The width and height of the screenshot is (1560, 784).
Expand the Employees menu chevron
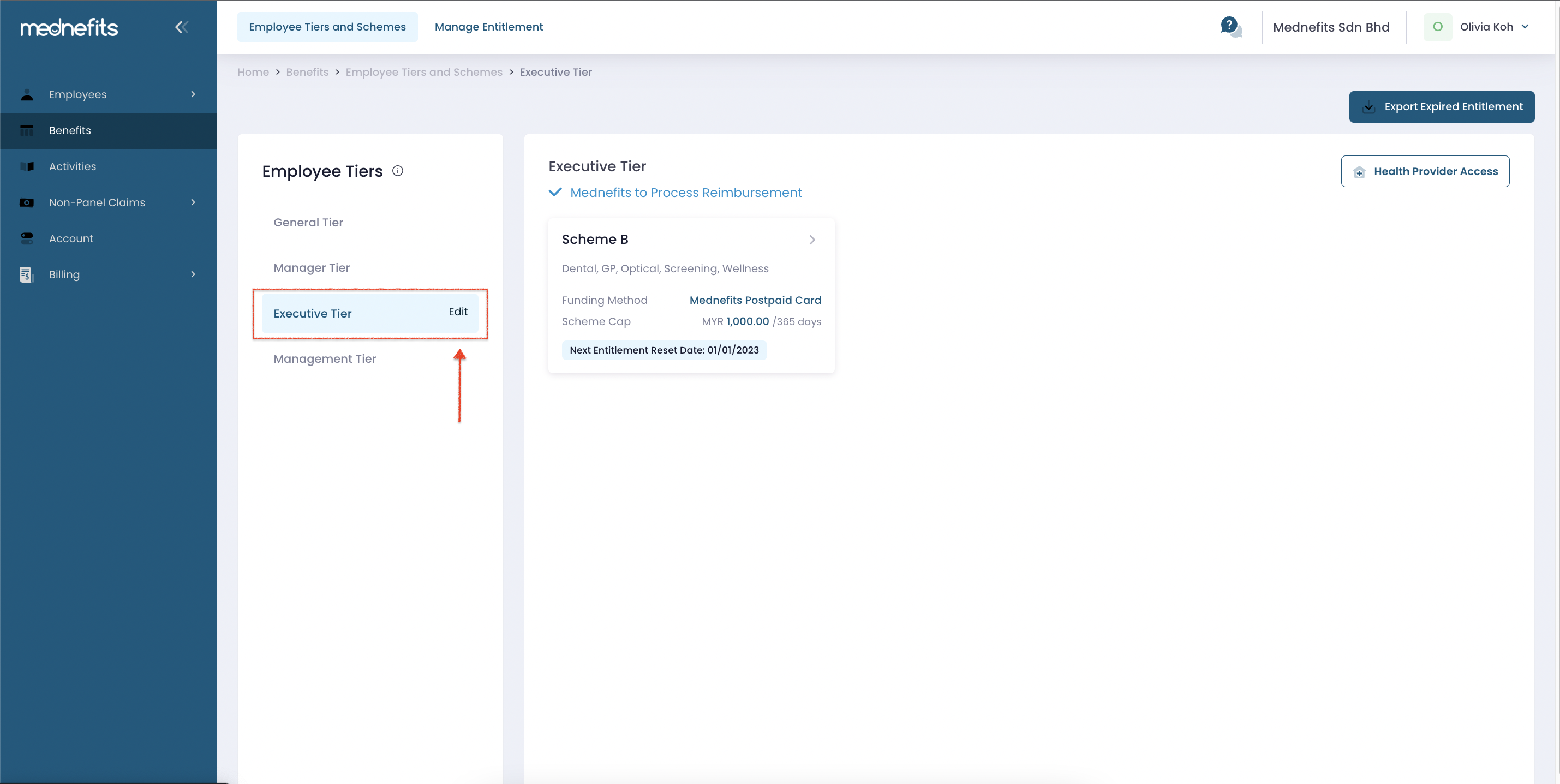pyautogui.click(x=193, y=94)
